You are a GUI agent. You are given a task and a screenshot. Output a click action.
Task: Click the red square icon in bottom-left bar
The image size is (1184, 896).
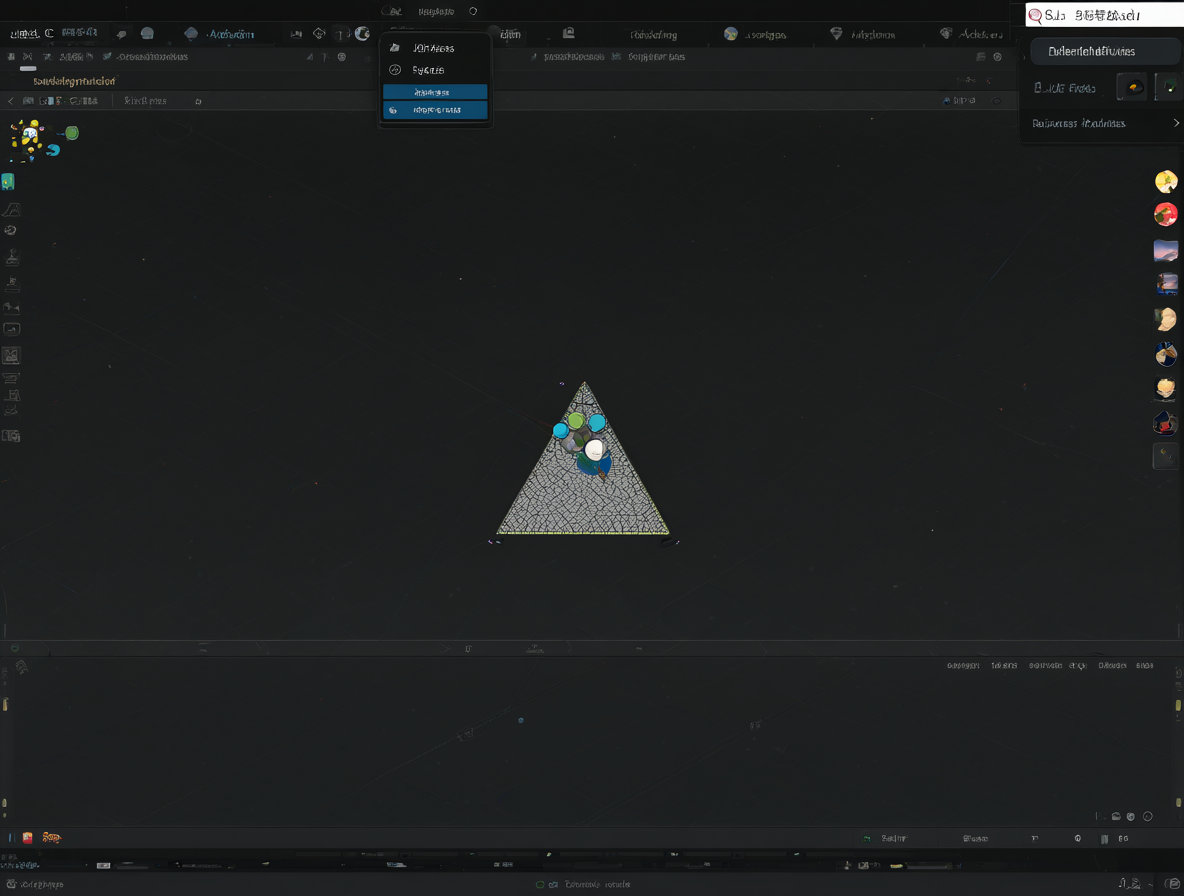point(28,837)
